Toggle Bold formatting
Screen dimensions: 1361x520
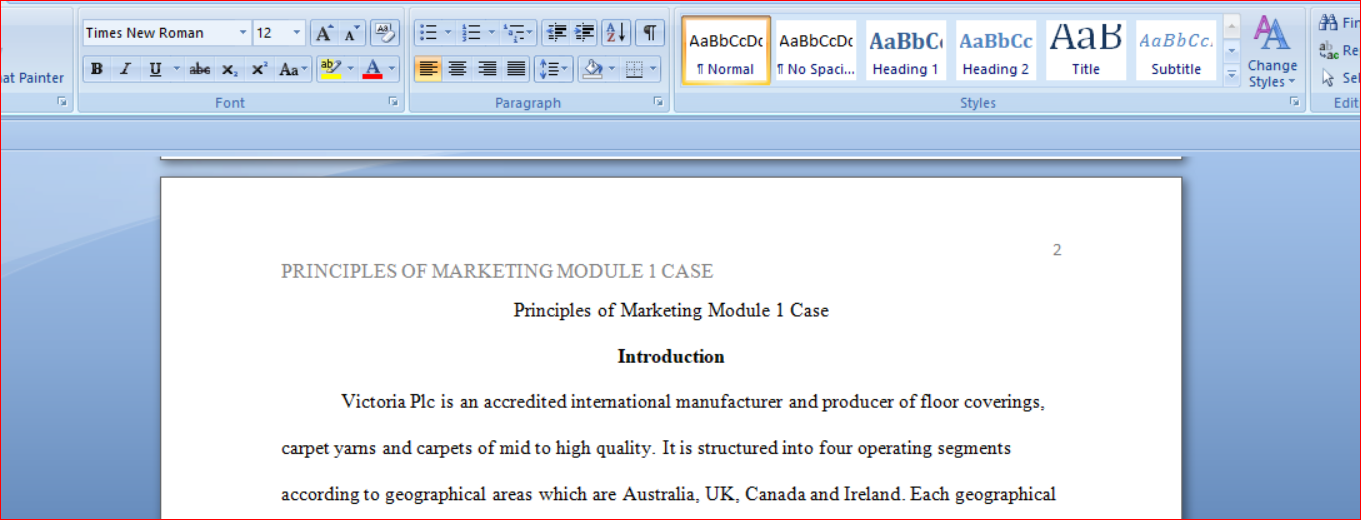97,69
